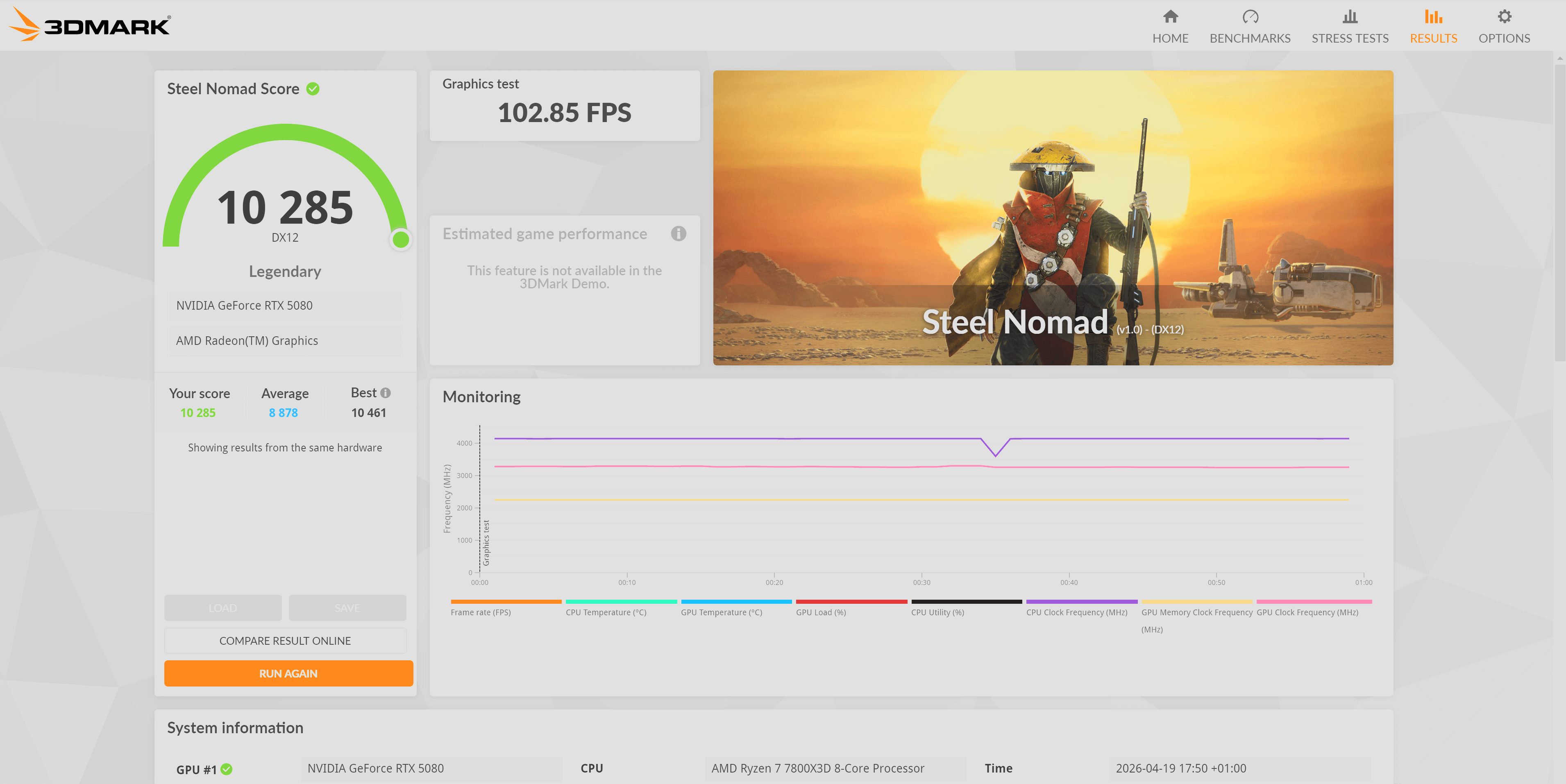Image resolution: width=1566 pixels, height=784 pixels.
Task: Toggle the GPU Clock Frequency legend series
Action: point(1307,612)
